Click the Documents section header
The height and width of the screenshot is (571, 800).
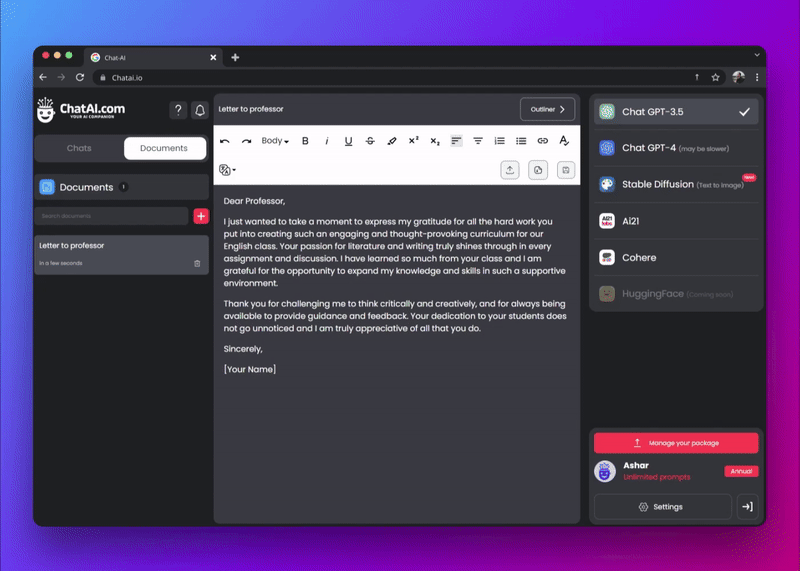tap(121, 187)
